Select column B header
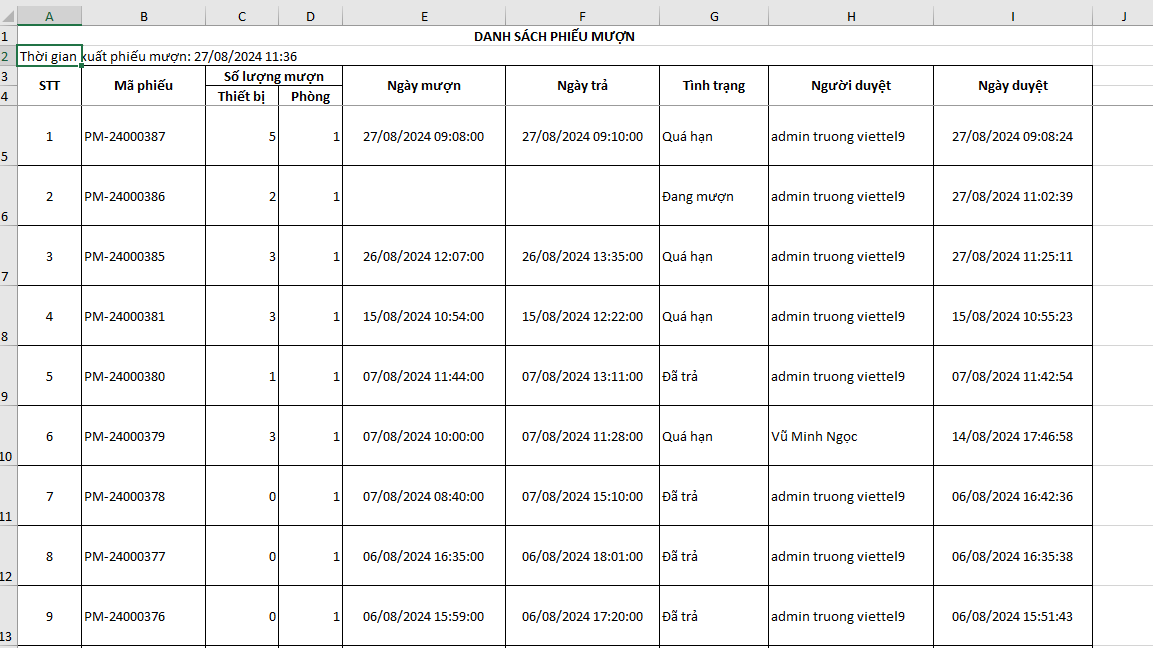1153x648 pixels. point(143,16)
